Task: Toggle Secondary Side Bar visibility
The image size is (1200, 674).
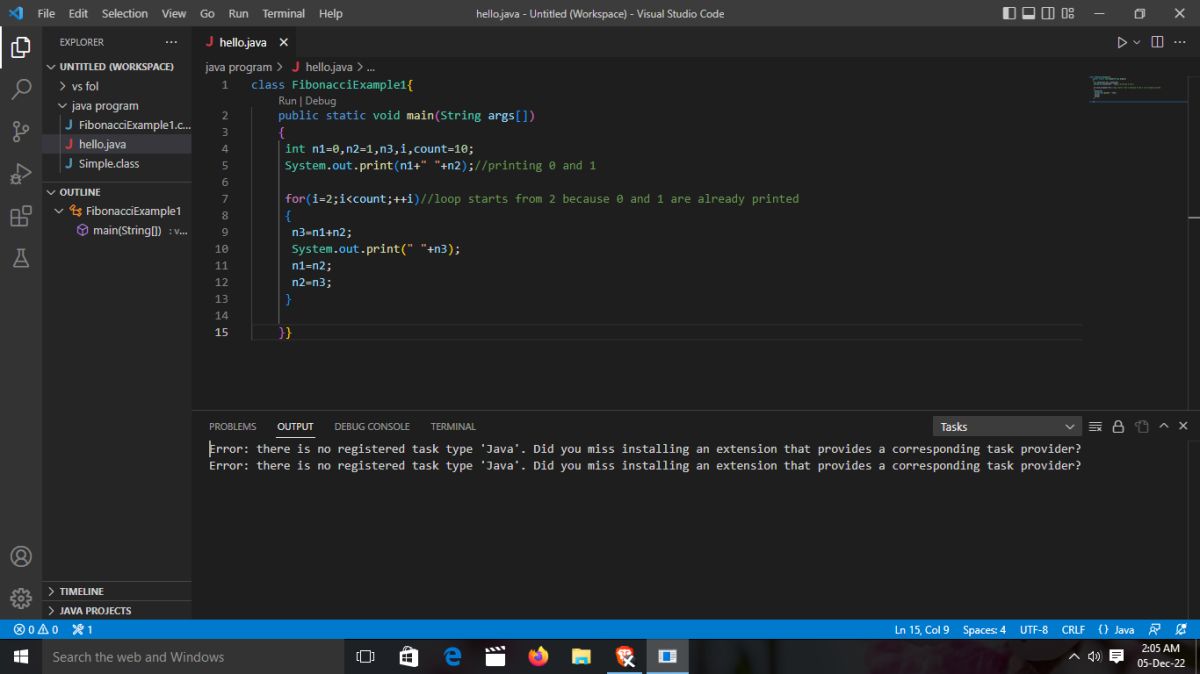Action: pos(1048,14)
